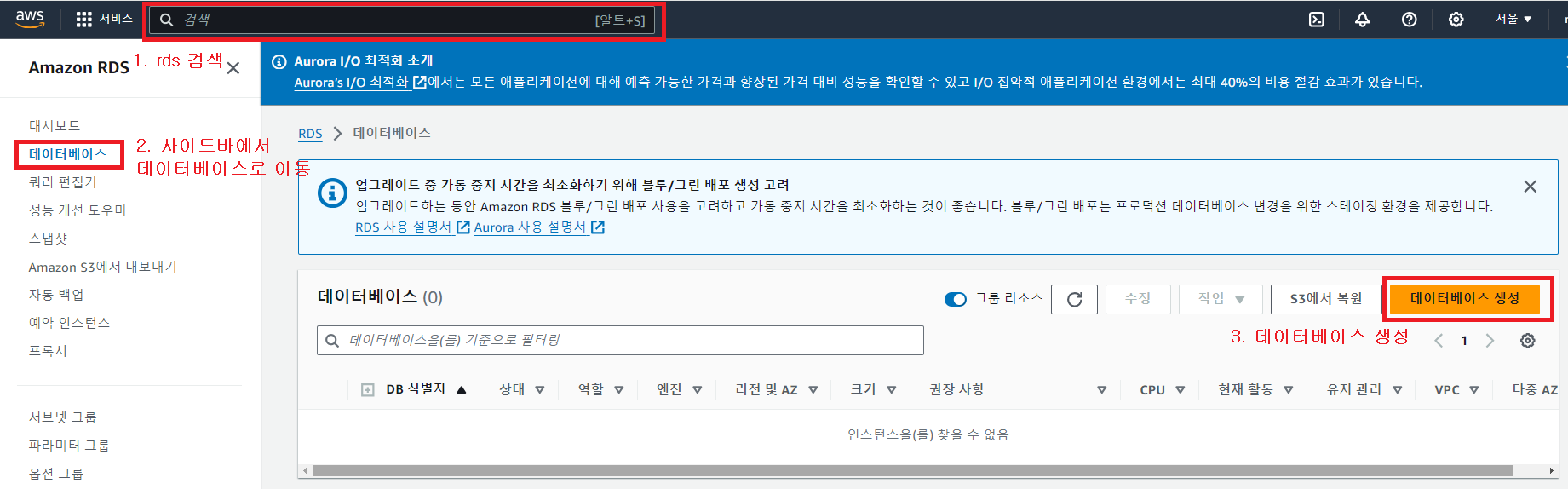Open 옵션 그룹 in sidebar
The height and width of the screenshot is (489, 1568).
[56, 474]
